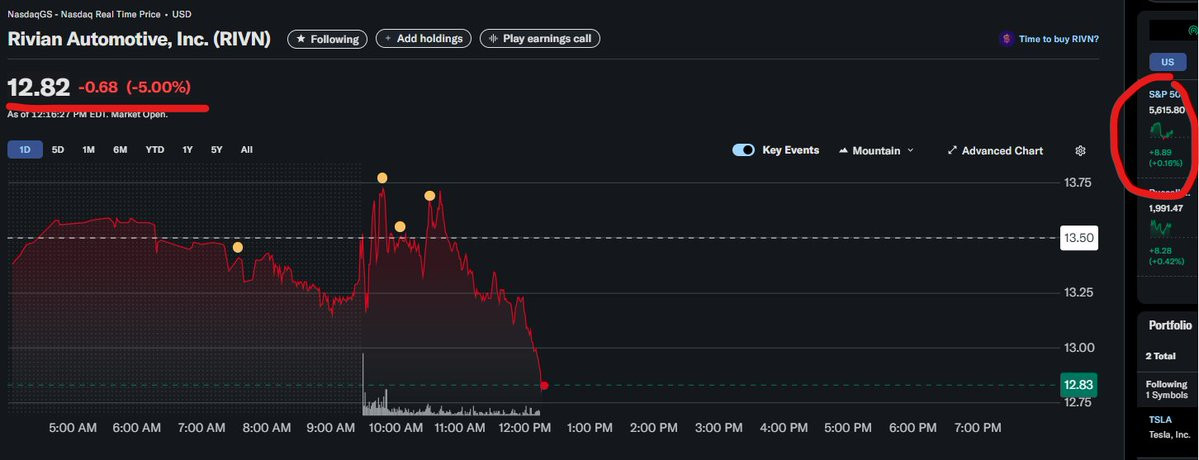Open the Advanced Chart view
The width and height of the screenshot is (1199, 460).
(x=995, y=151)
